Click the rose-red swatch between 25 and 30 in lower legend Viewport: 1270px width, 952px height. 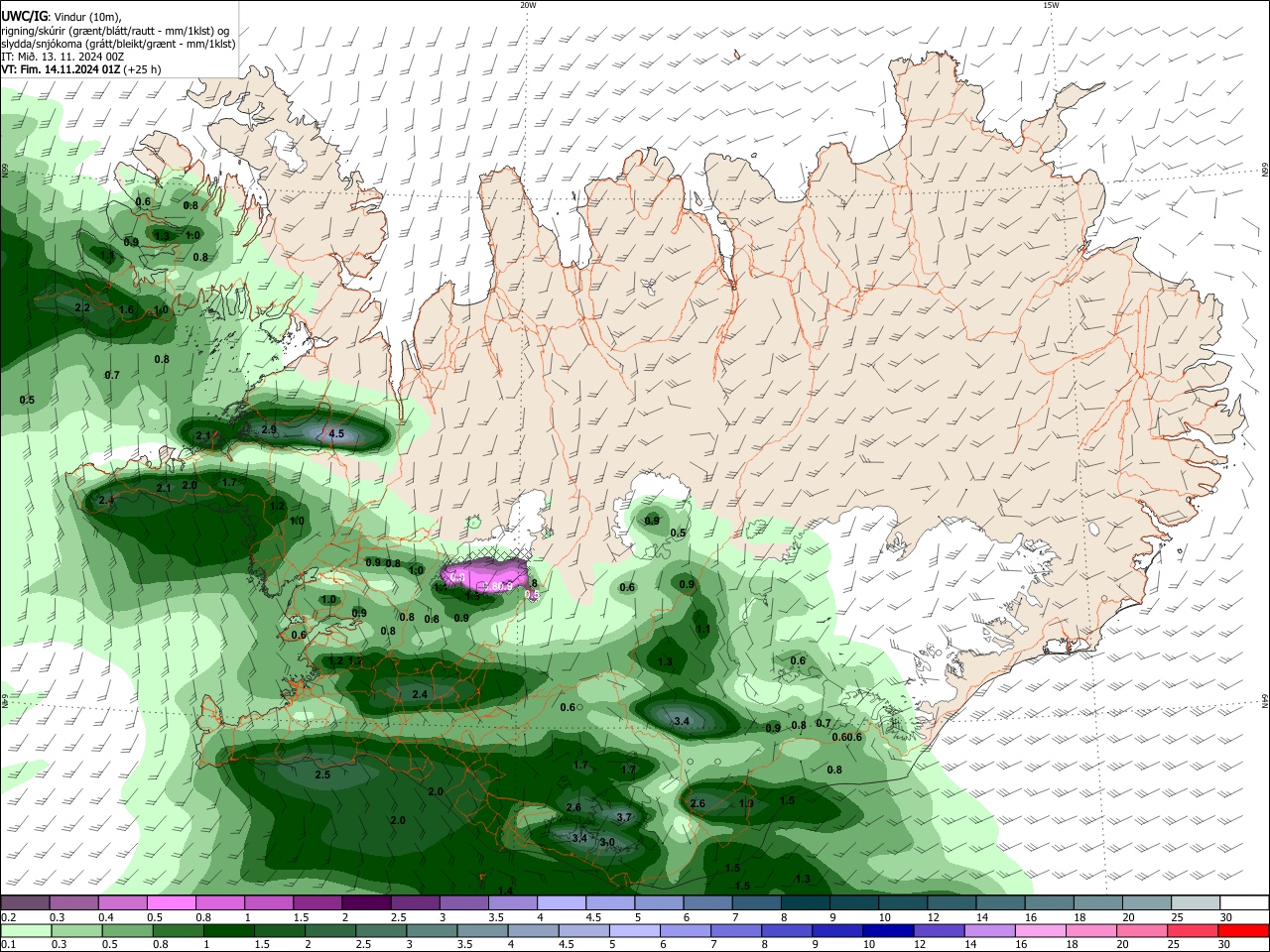pos(1194,931)
